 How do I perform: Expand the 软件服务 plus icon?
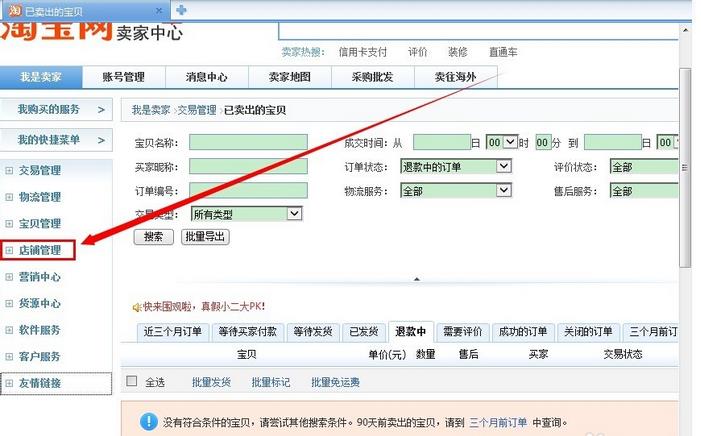pyautogui.click(x=9, y=330)
